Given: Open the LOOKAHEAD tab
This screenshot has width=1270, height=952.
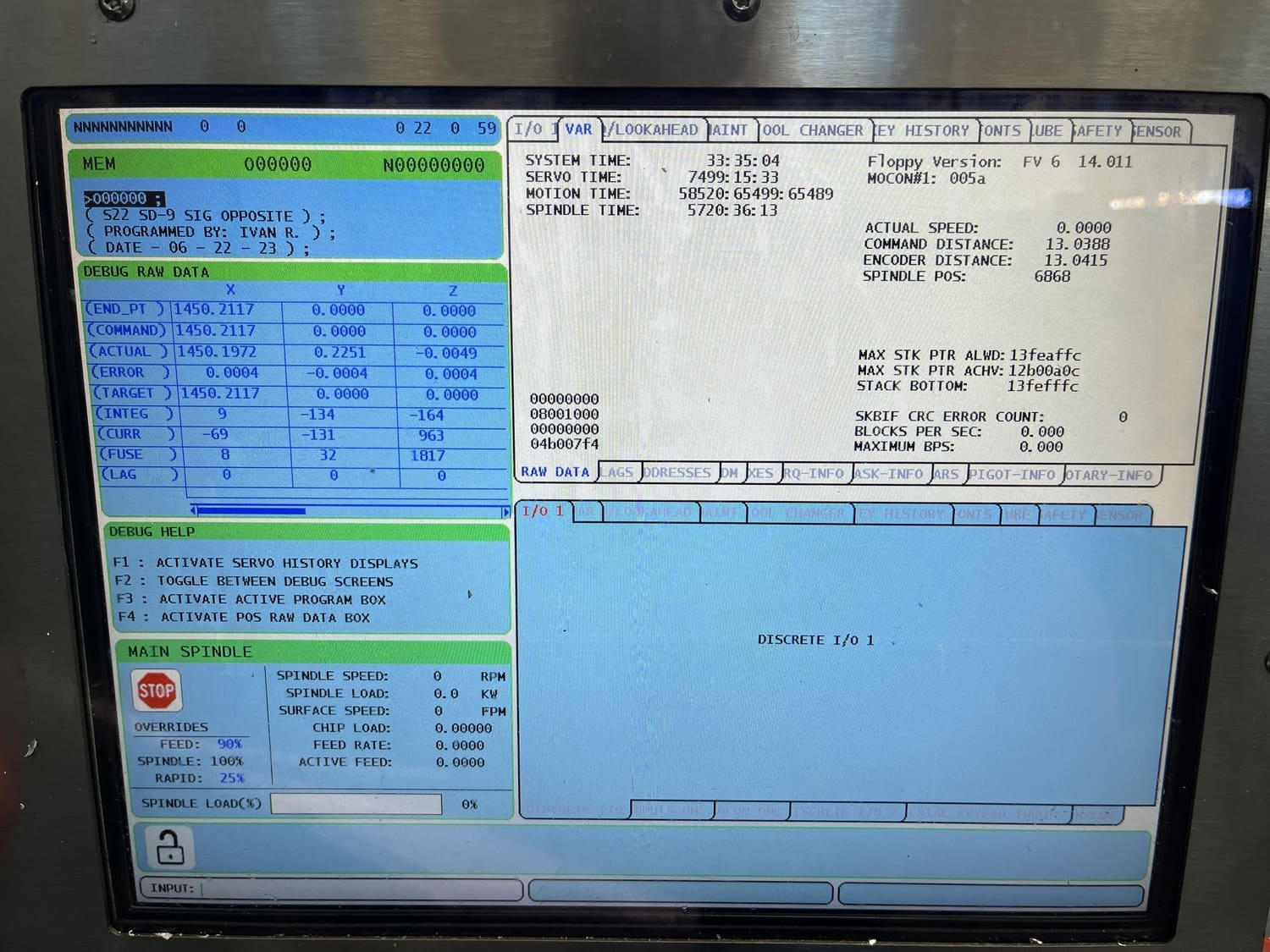Looking at the screenshot, I should 653,130.
